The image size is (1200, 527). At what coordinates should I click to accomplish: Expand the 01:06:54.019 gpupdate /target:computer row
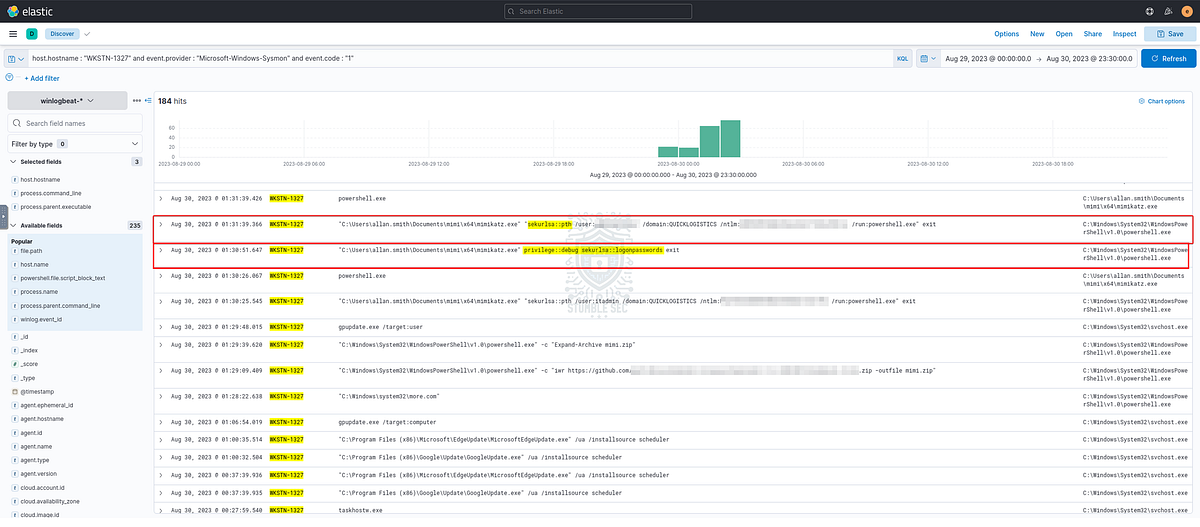pyautogui.click(x=161, y=421)
